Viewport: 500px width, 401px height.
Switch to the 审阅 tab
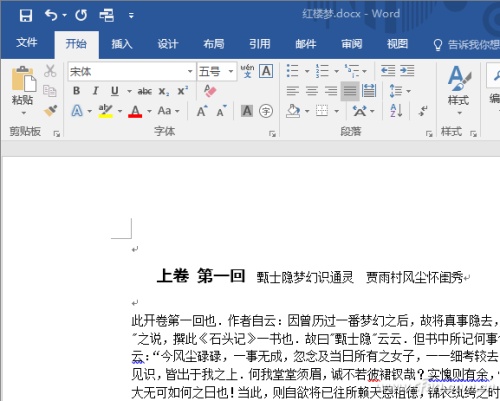tap(352, 43)
